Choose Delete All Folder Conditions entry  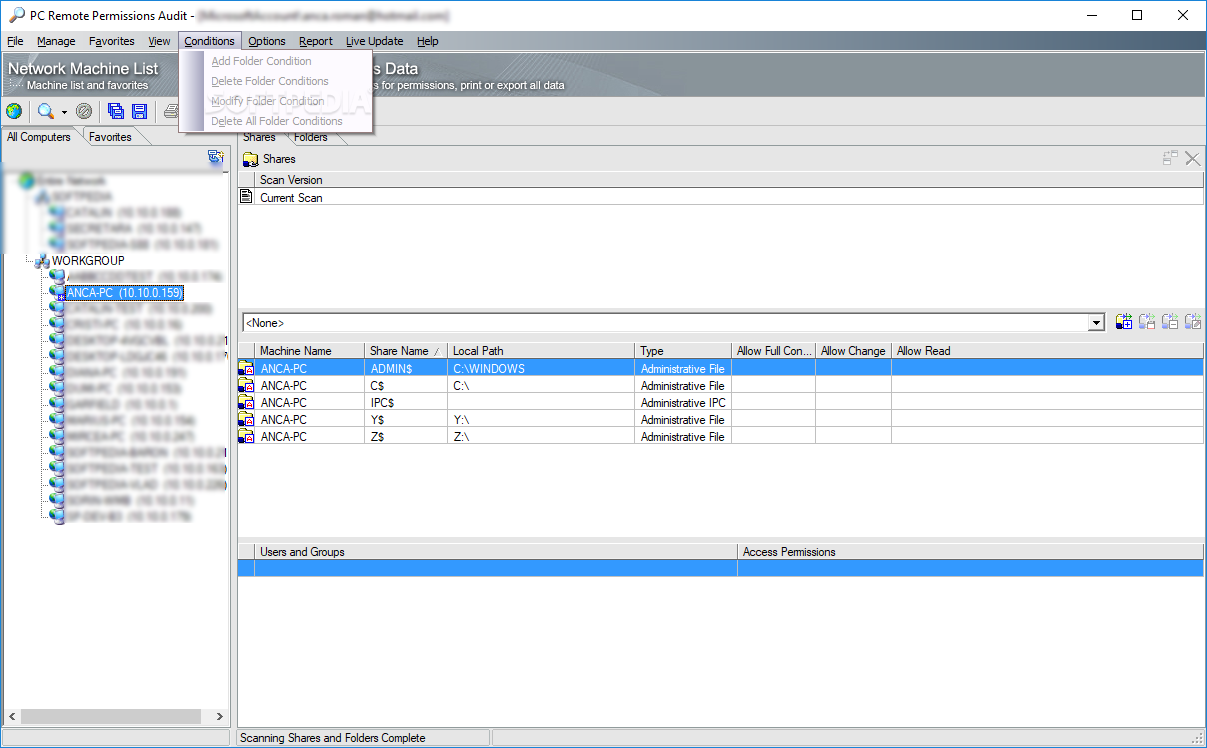277,121
